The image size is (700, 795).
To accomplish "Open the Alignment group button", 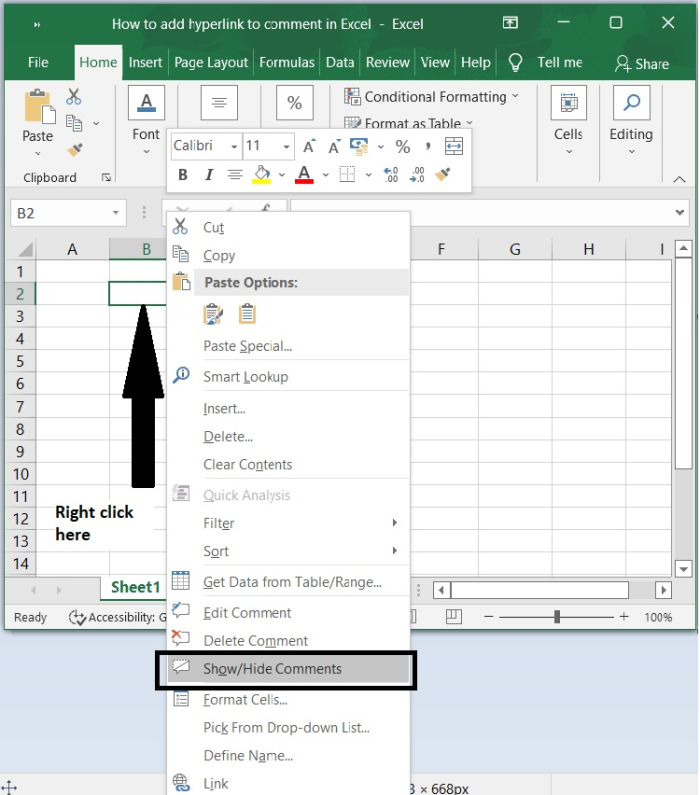I will pos(219,102).
